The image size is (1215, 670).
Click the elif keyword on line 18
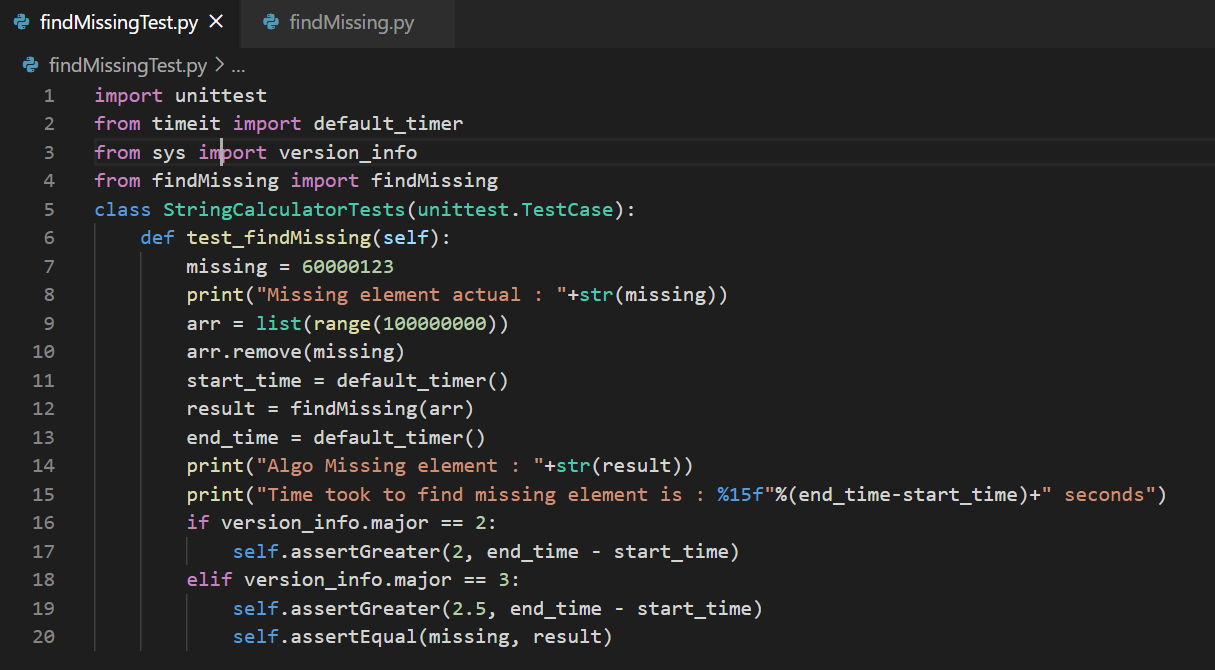tap(207, 578)
